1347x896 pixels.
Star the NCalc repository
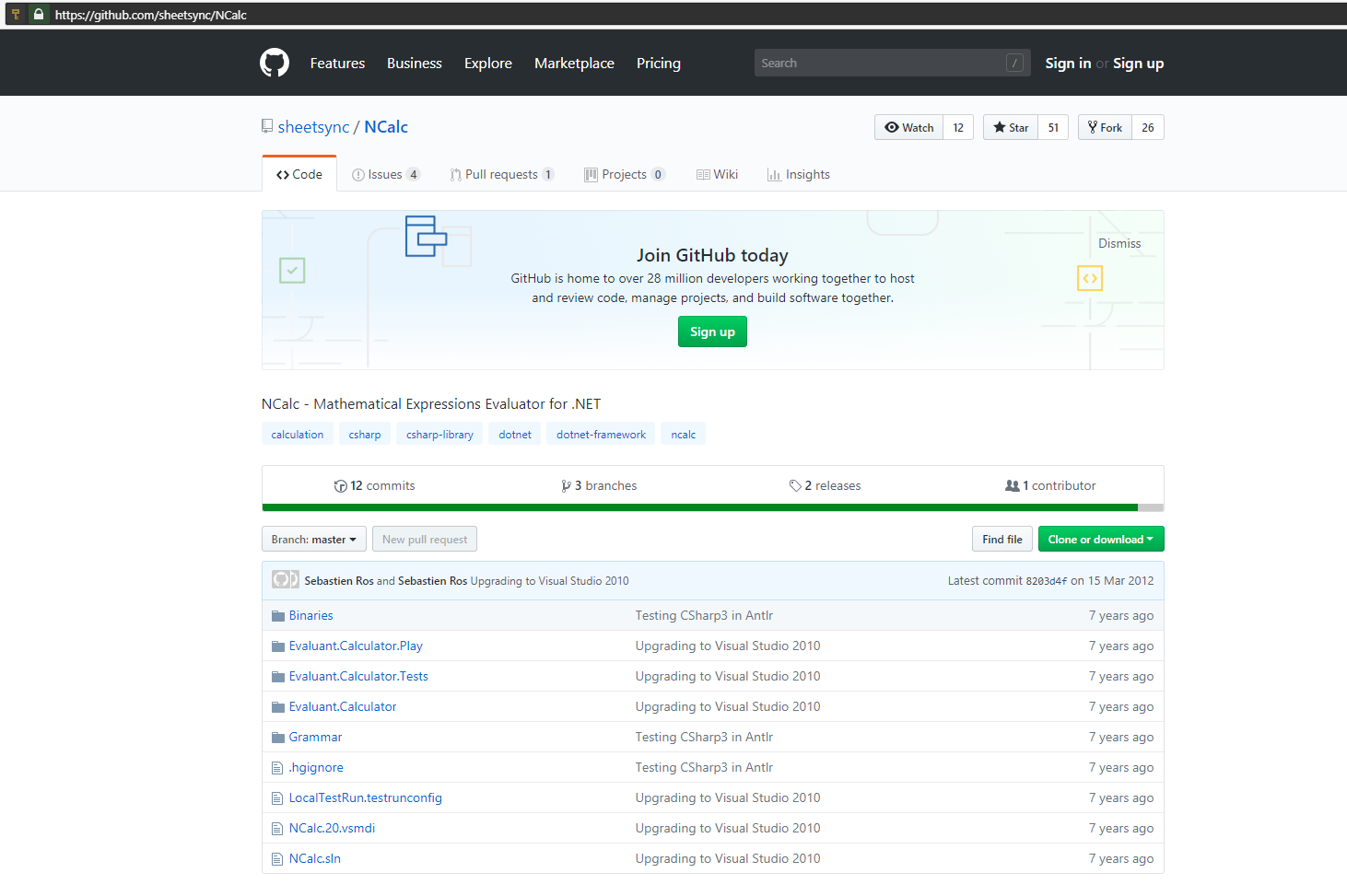click(1011, 128)
